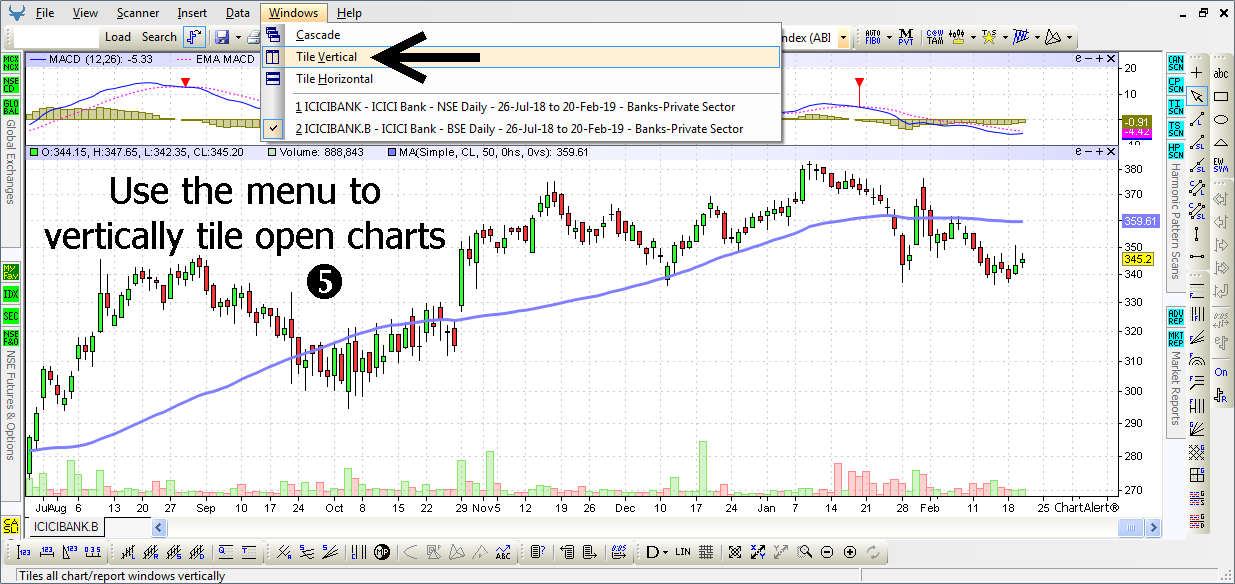Screen dimensions: 1235x584
Task: Click the SEC sector sidebar icon
Action: (x=11, y=316)
